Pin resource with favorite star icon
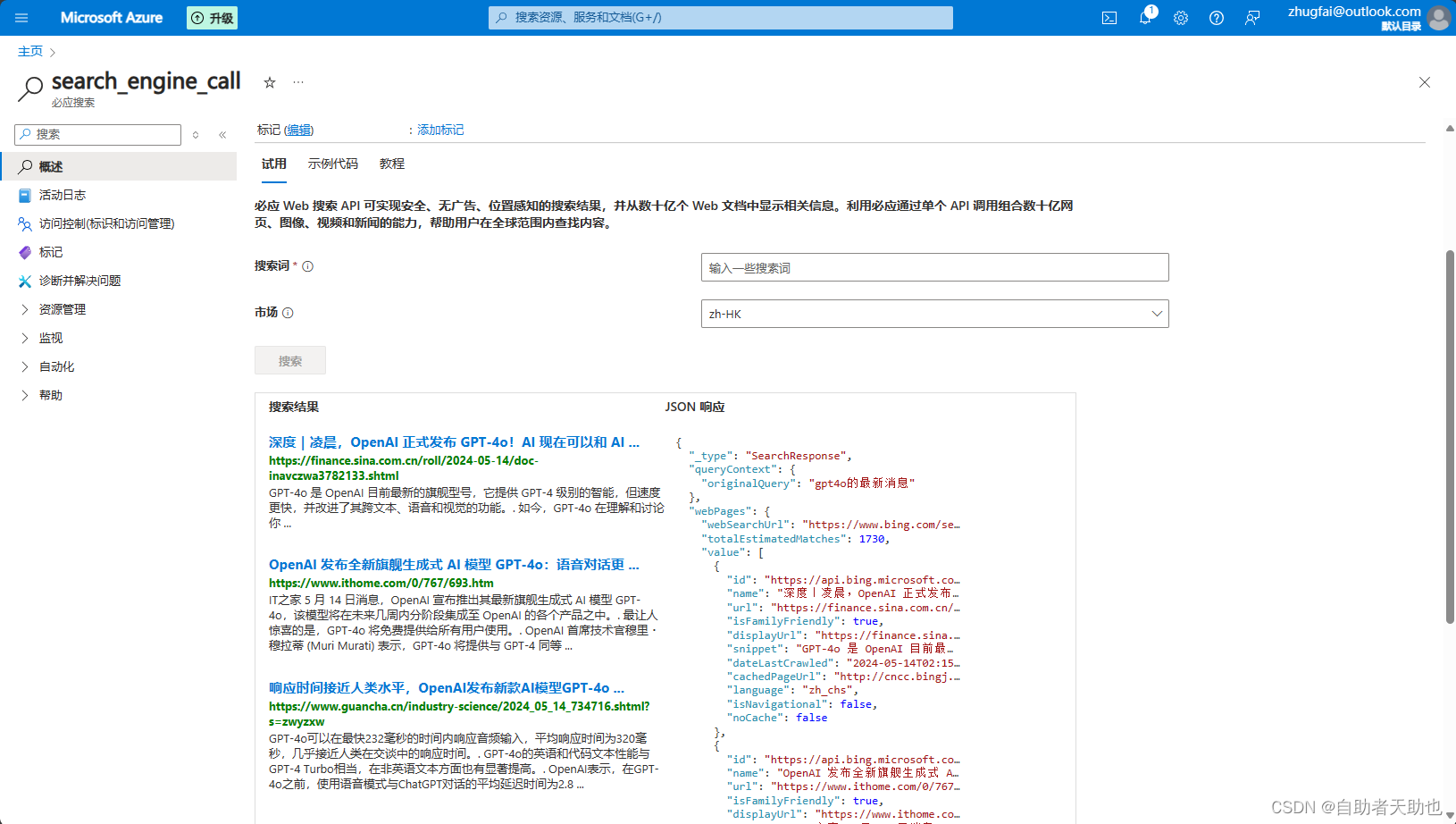The height and width of the screenshot is (824, 1456). click(x=270, y=82)
